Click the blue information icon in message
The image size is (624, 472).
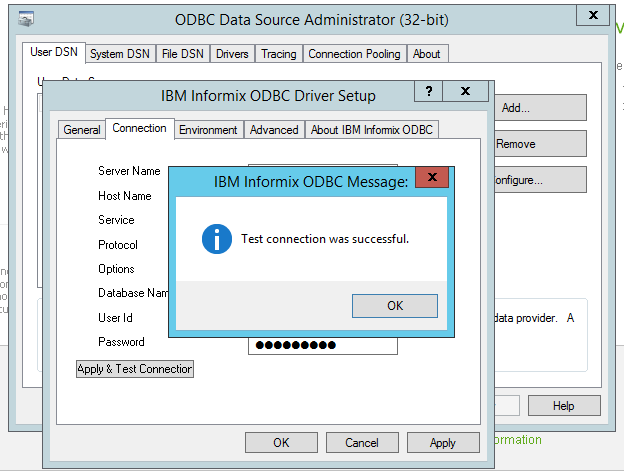[x=216, y=239]
